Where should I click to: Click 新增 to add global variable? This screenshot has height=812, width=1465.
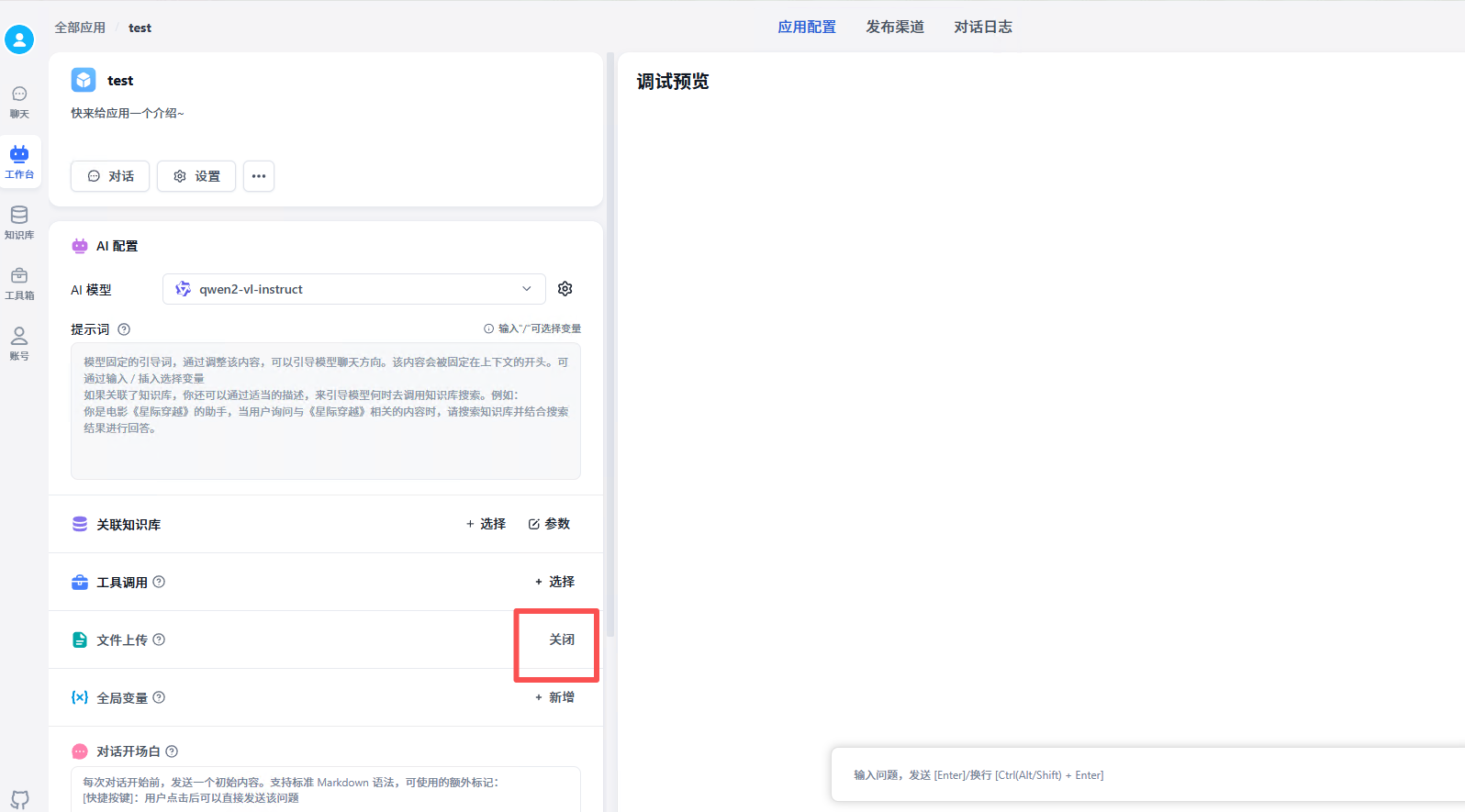[x=554, y=697]
